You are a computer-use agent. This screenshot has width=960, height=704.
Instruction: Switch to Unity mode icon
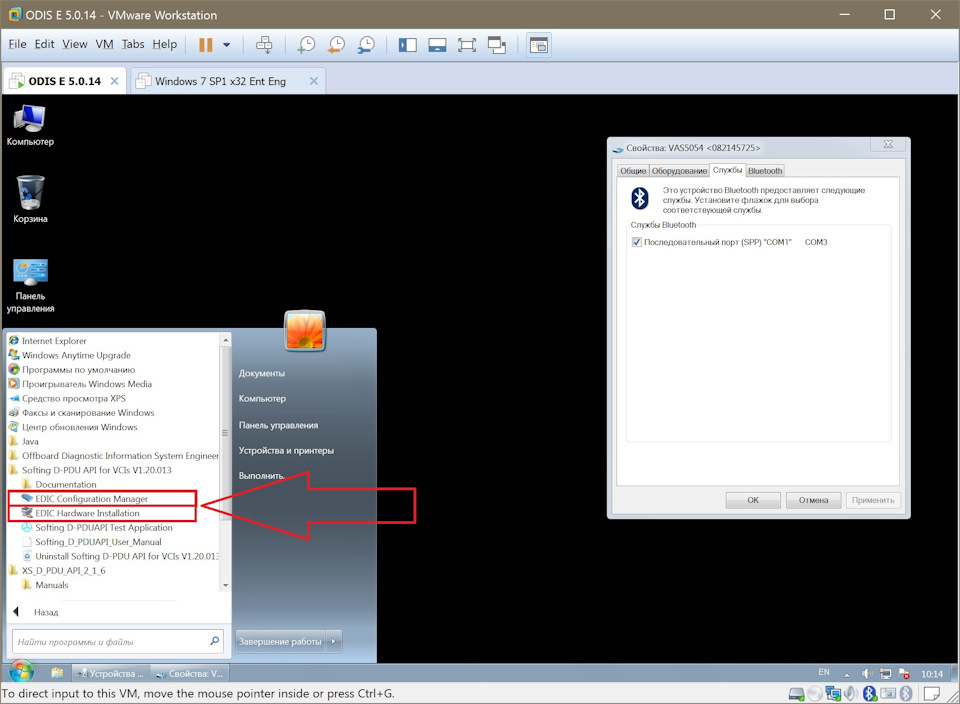point(497,45)
